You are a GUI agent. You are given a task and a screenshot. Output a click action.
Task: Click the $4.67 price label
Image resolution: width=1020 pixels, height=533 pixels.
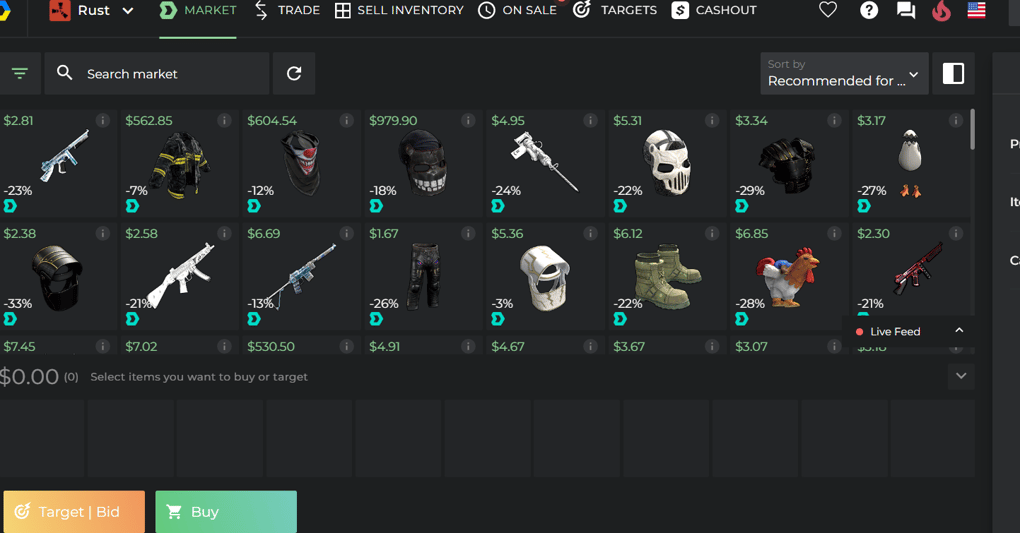(x=507, y=346)
